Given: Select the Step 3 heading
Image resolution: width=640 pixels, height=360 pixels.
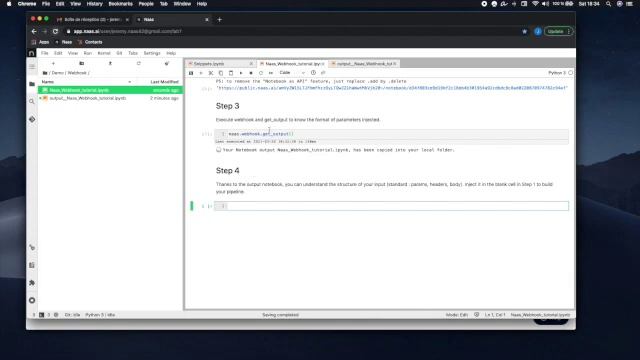Looking at the screenshot, I should (227, 106).
